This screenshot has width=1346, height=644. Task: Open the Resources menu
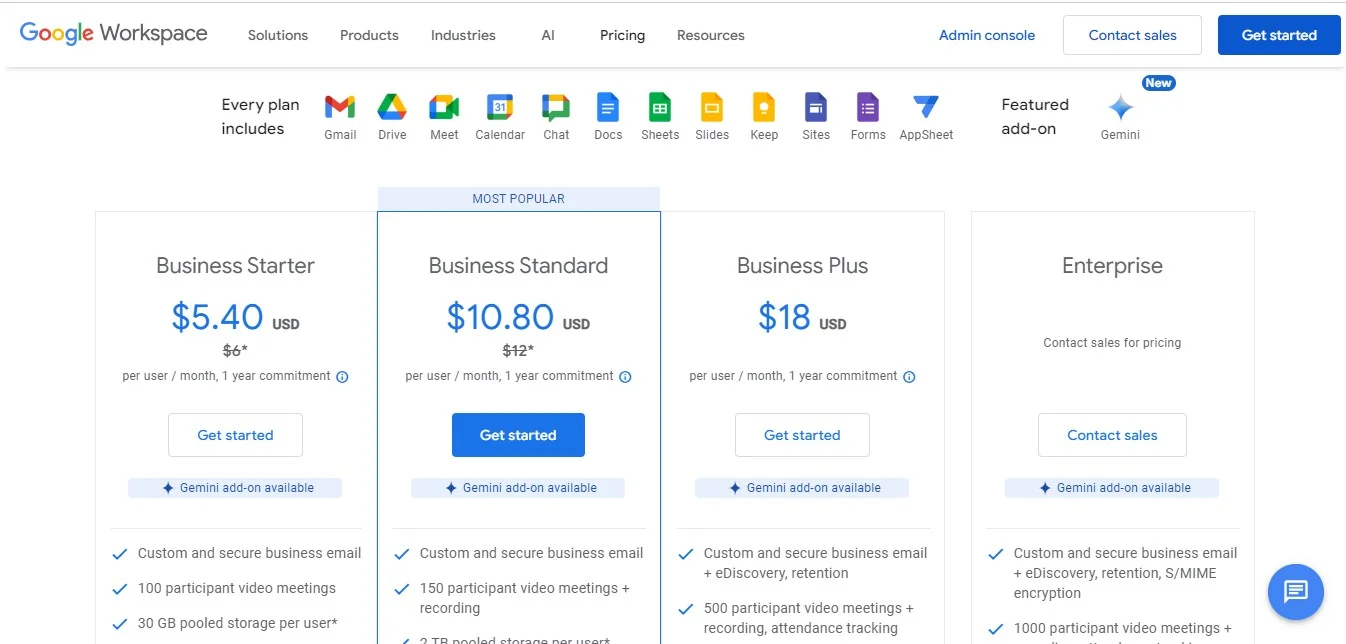pyautogui.click(x=711, y=35)
